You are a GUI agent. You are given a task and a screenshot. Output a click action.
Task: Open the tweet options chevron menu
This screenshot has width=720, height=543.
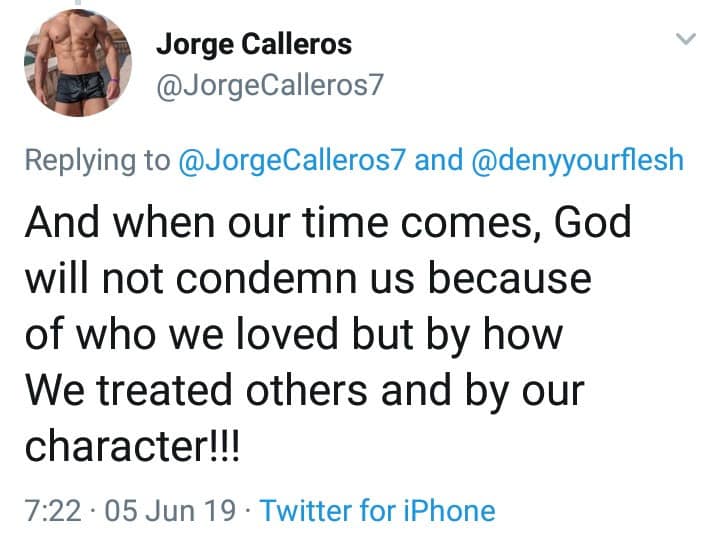pos(685,40)
